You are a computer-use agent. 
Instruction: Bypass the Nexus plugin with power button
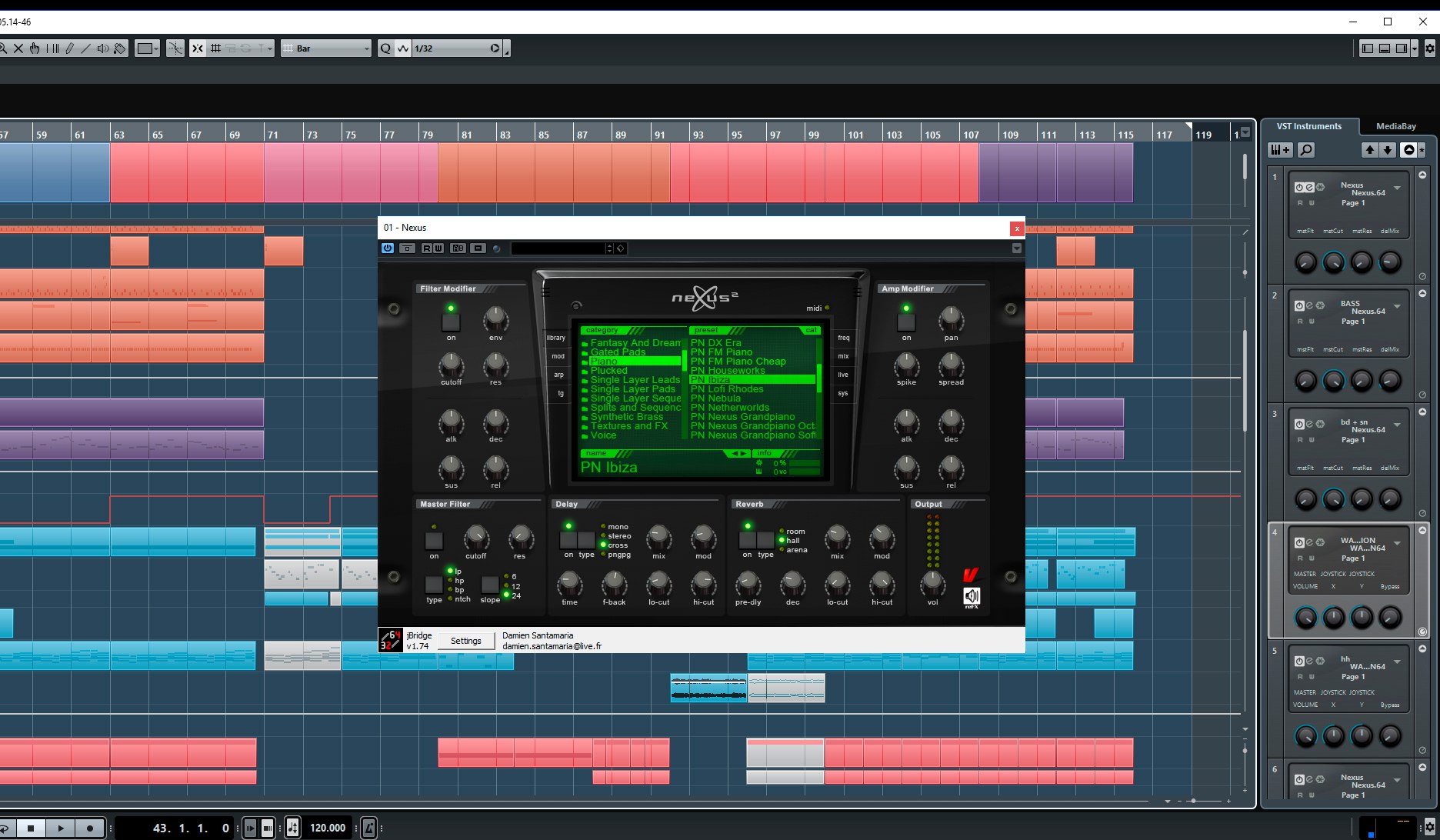(x=388, y=248)
